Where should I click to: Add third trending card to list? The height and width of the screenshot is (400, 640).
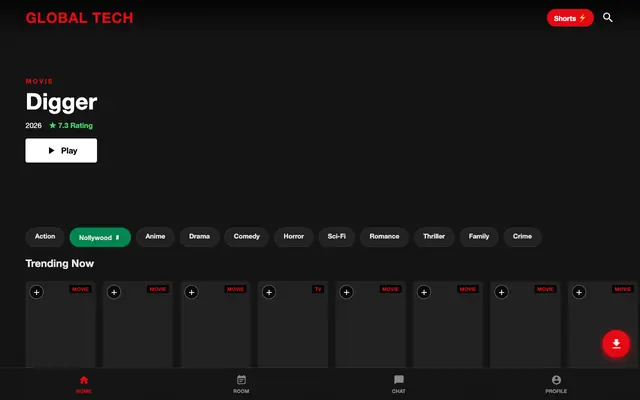[x=191, y=292]
